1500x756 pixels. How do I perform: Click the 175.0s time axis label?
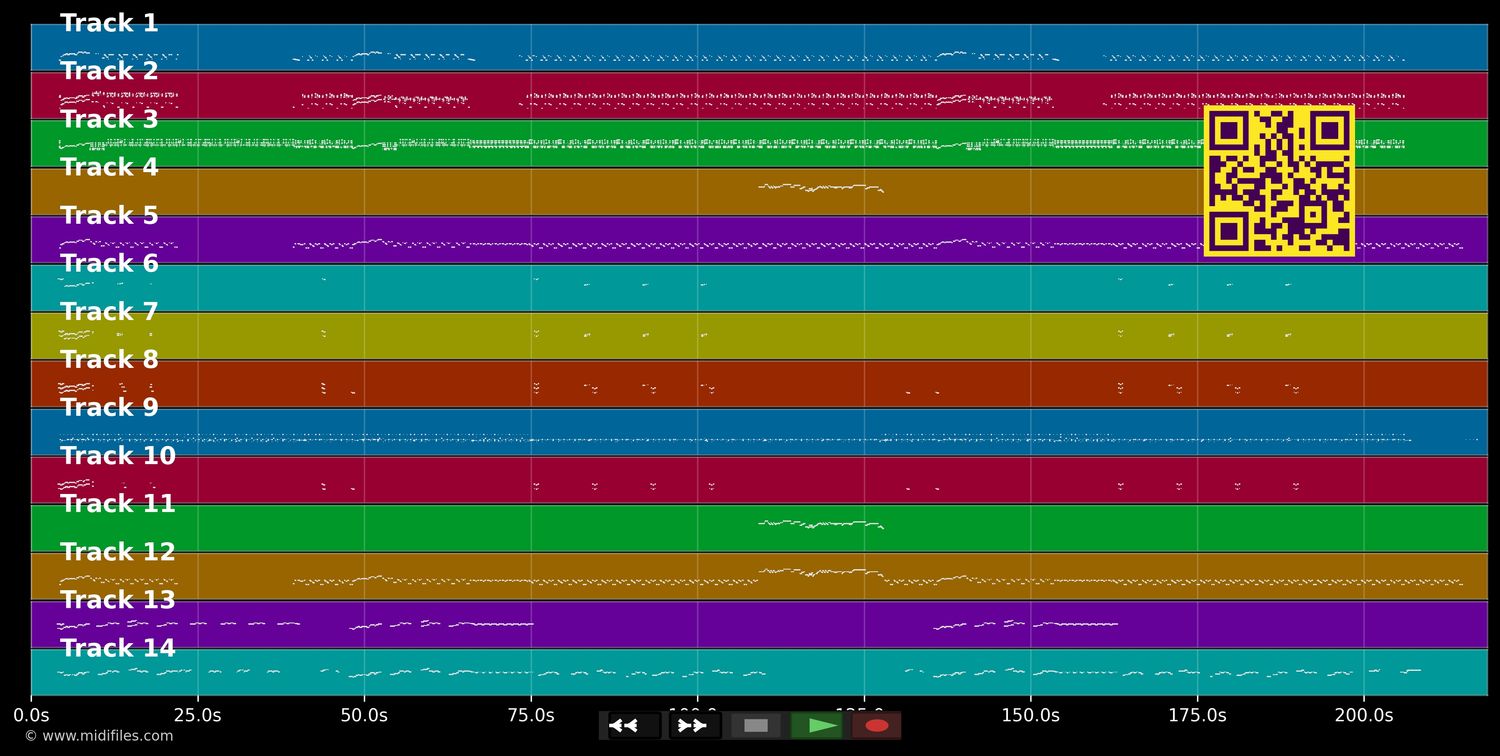pos(1197,715)
